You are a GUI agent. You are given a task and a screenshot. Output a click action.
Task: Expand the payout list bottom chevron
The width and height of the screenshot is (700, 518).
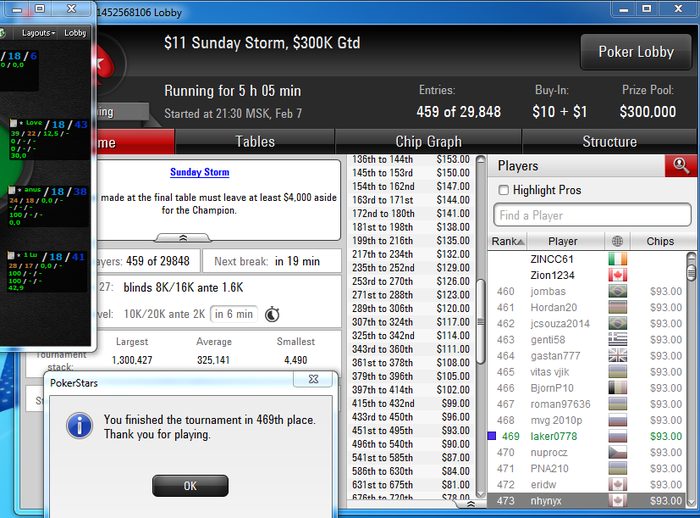[x=471, y=504]
